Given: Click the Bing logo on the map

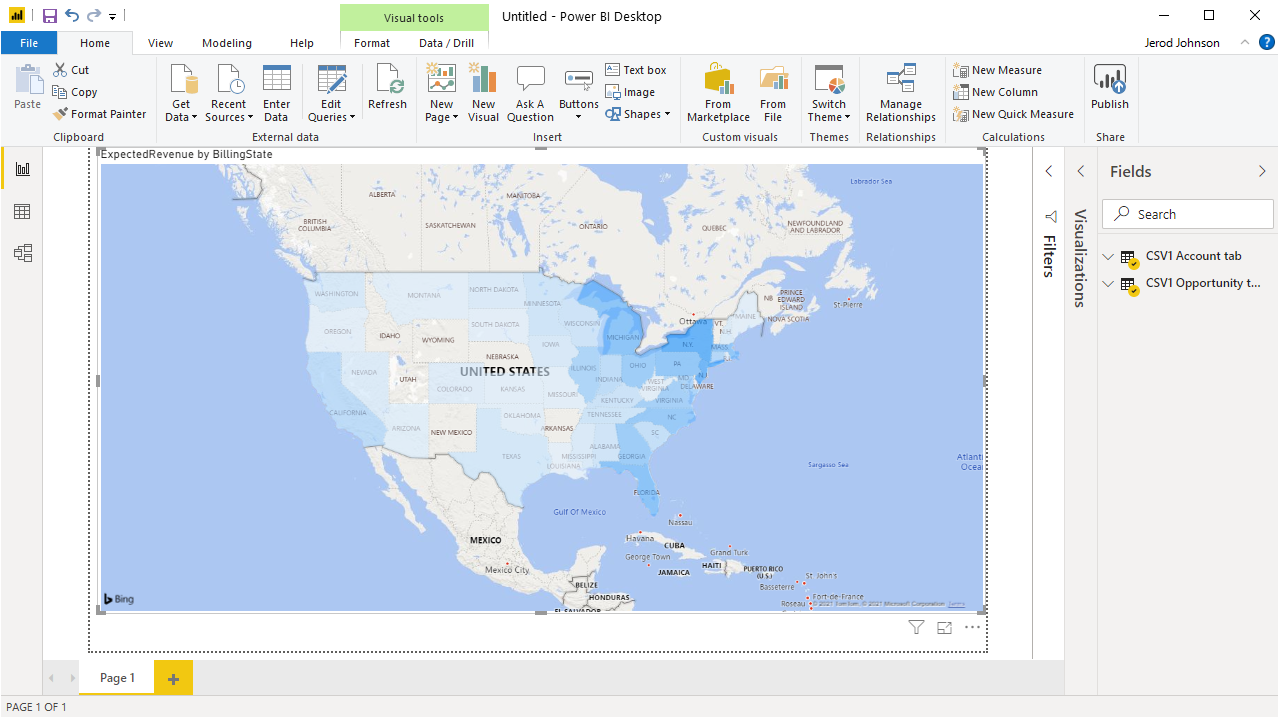Looking at the screenshot, I should click(x=118, y=599).
